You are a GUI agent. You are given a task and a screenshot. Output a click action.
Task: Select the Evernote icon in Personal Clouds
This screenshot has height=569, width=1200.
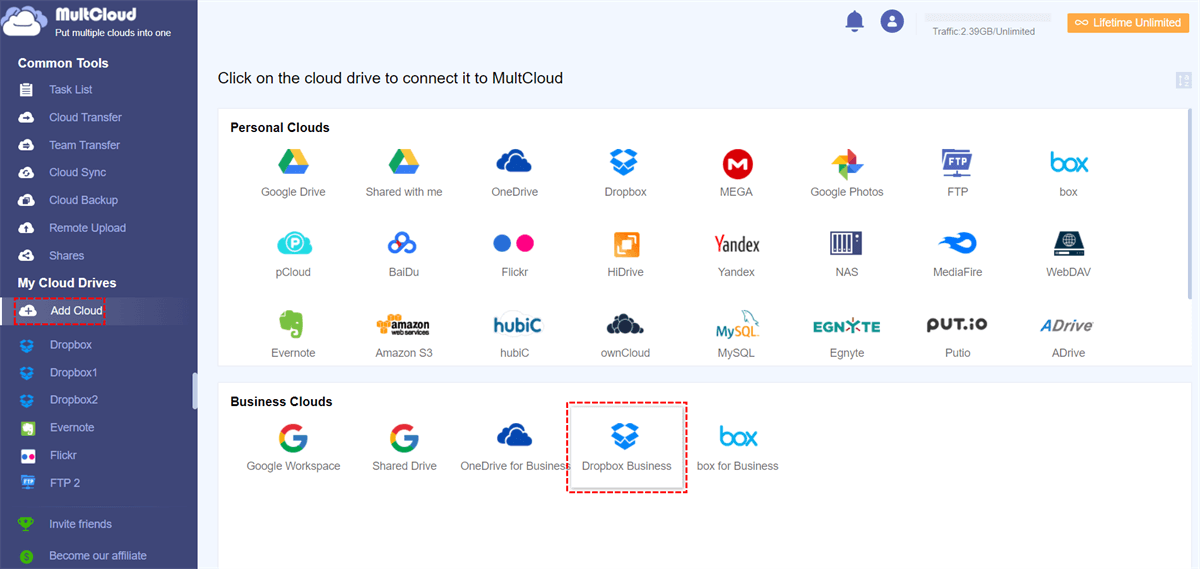tap(292, 324)
